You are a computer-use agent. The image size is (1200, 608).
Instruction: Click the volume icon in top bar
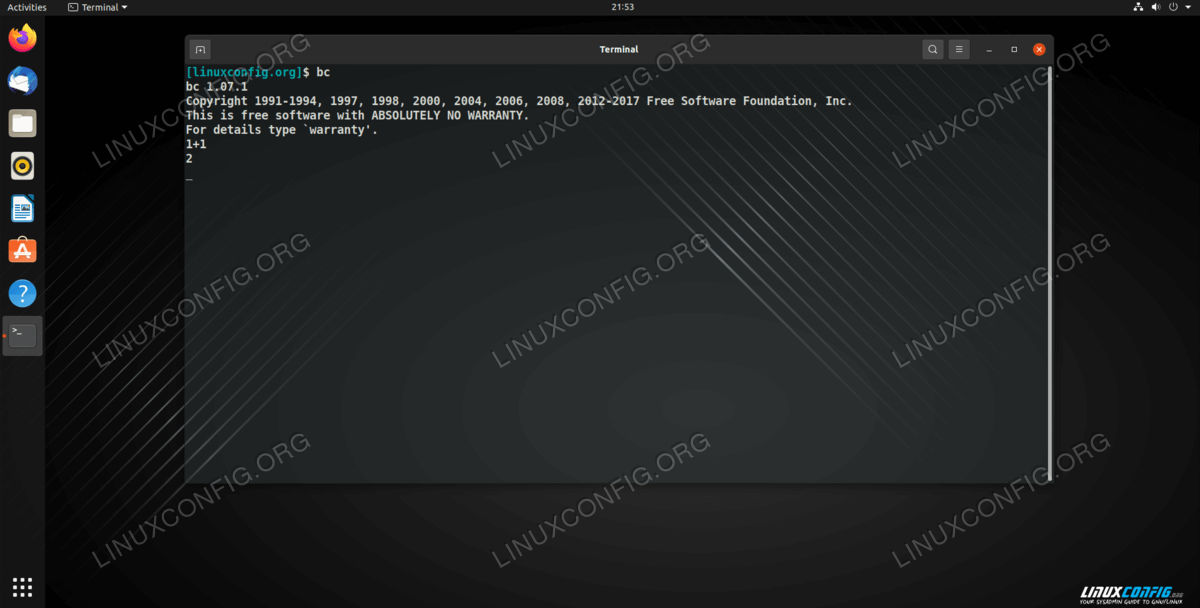pos(1156,7)
